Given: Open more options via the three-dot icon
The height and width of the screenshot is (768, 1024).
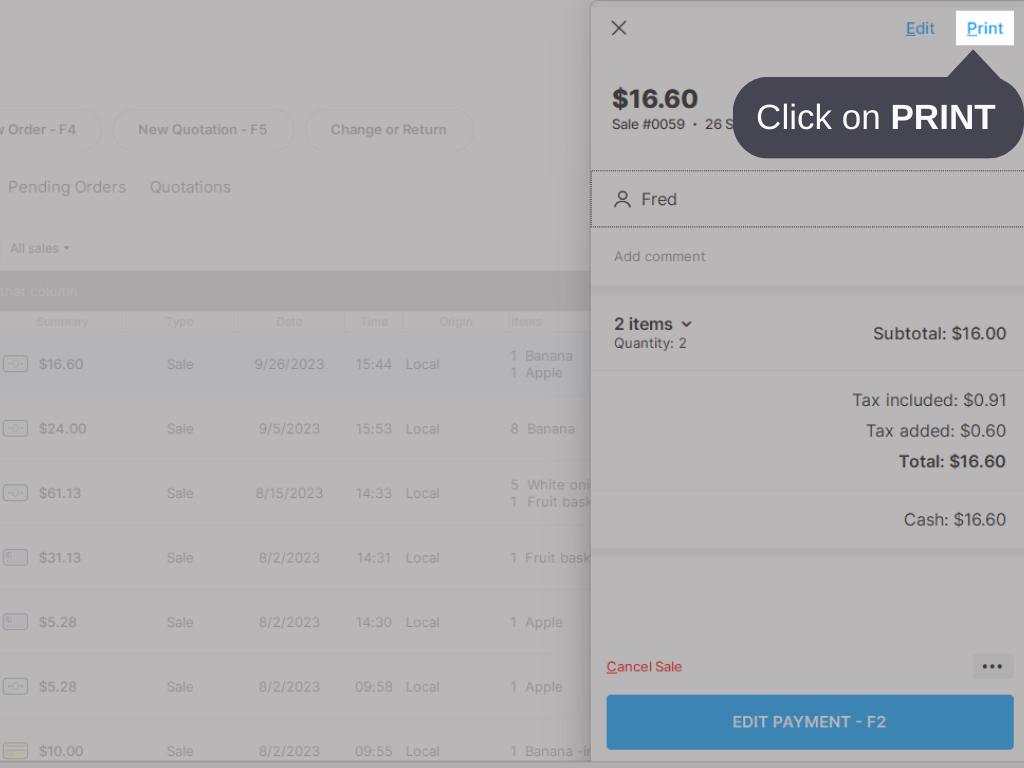Looking at the screenshot, I should point(992,666).
